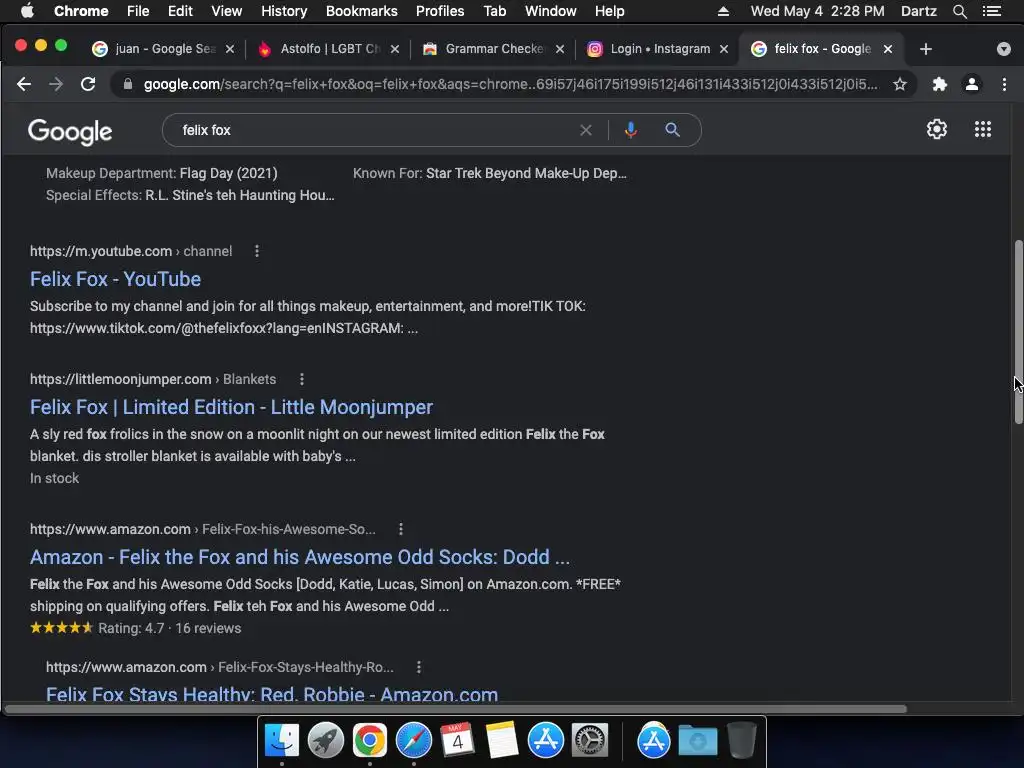Viewport: 1024px width, 768px height.
Task: Open Finder from the Dock
Action: 281,740
